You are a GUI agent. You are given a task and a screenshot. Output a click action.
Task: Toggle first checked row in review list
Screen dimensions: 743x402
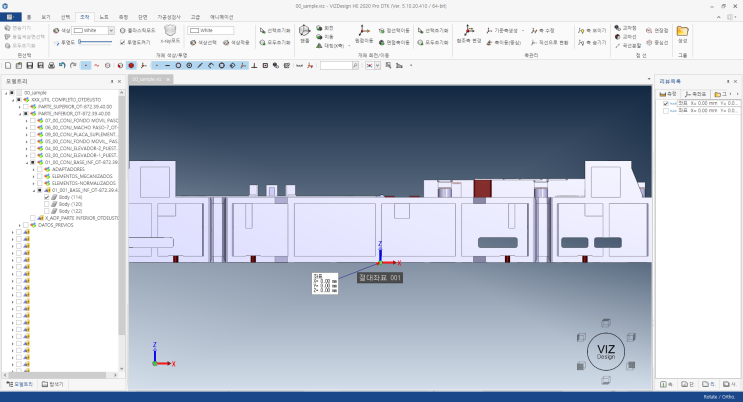tap(666, 103)
